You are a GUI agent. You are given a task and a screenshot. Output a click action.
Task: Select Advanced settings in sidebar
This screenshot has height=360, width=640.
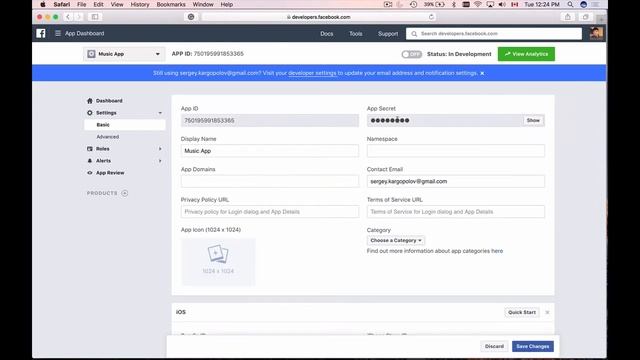[x=108, y=137]
